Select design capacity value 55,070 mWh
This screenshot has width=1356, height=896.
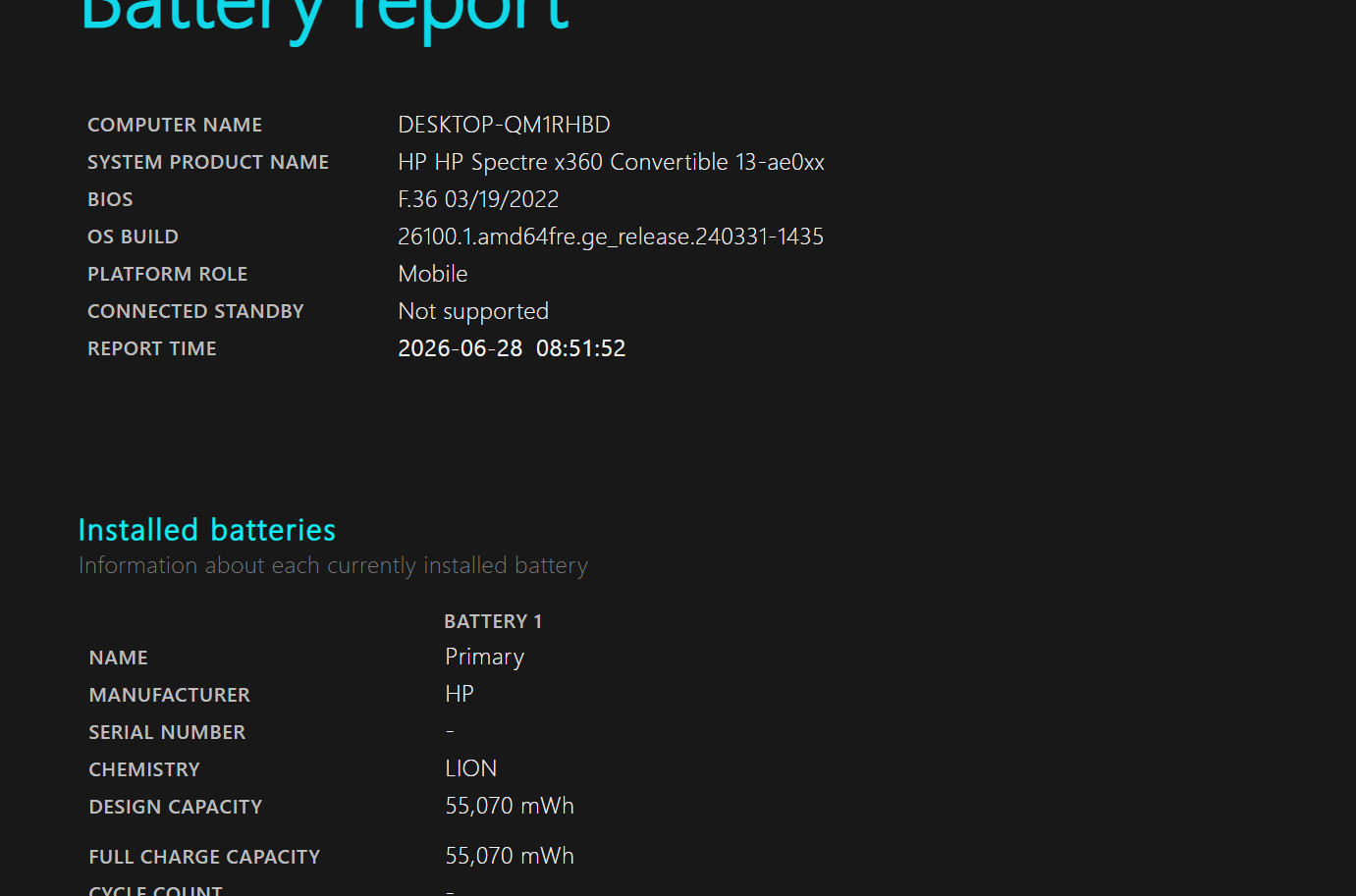509,806
